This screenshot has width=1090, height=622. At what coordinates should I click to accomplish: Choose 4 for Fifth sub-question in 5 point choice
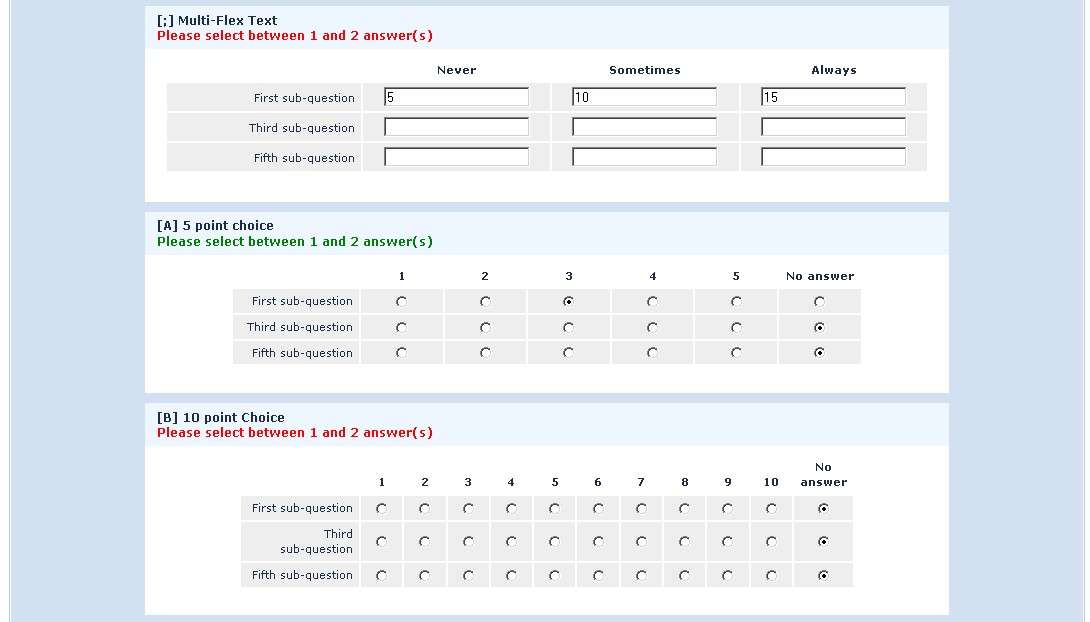(x=652, y=353)
